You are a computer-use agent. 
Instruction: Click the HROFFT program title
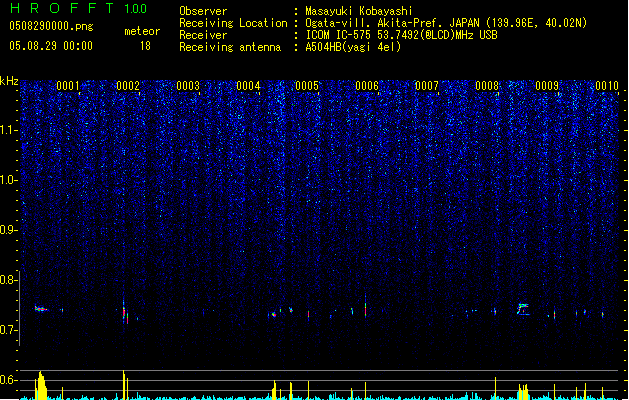62,8
